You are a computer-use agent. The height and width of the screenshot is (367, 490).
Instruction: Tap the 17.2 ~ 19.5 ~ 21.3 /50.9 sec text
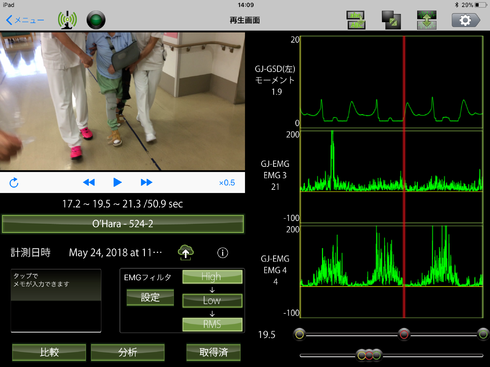click(x=123, y=204)
